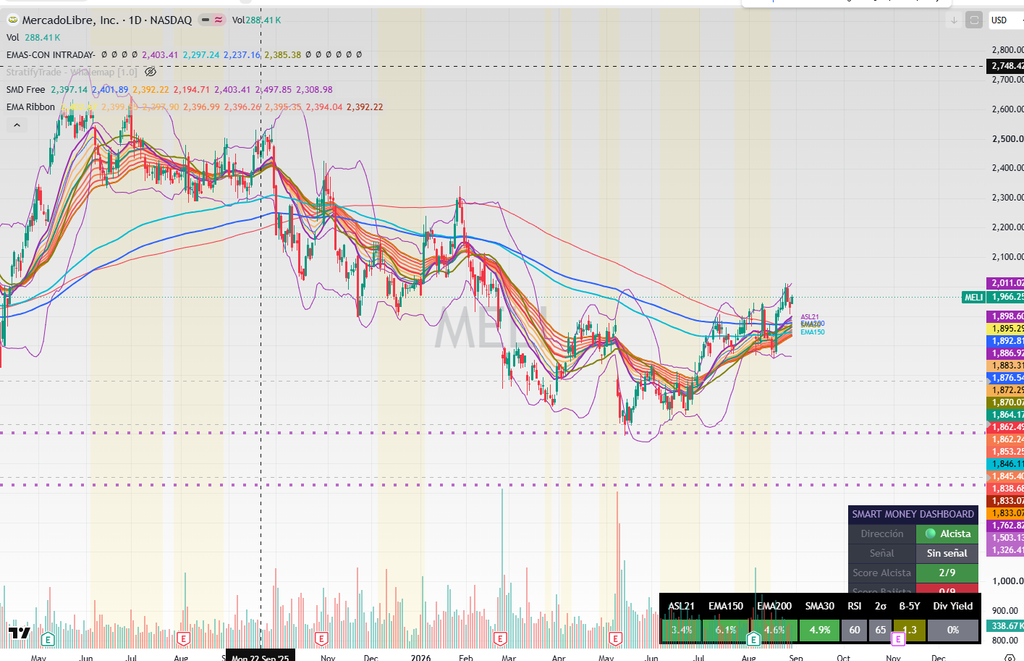1024x661 pixels.
Task: Open the red earnings marker between Feb and Mar 2026
Action: point(500,638)
